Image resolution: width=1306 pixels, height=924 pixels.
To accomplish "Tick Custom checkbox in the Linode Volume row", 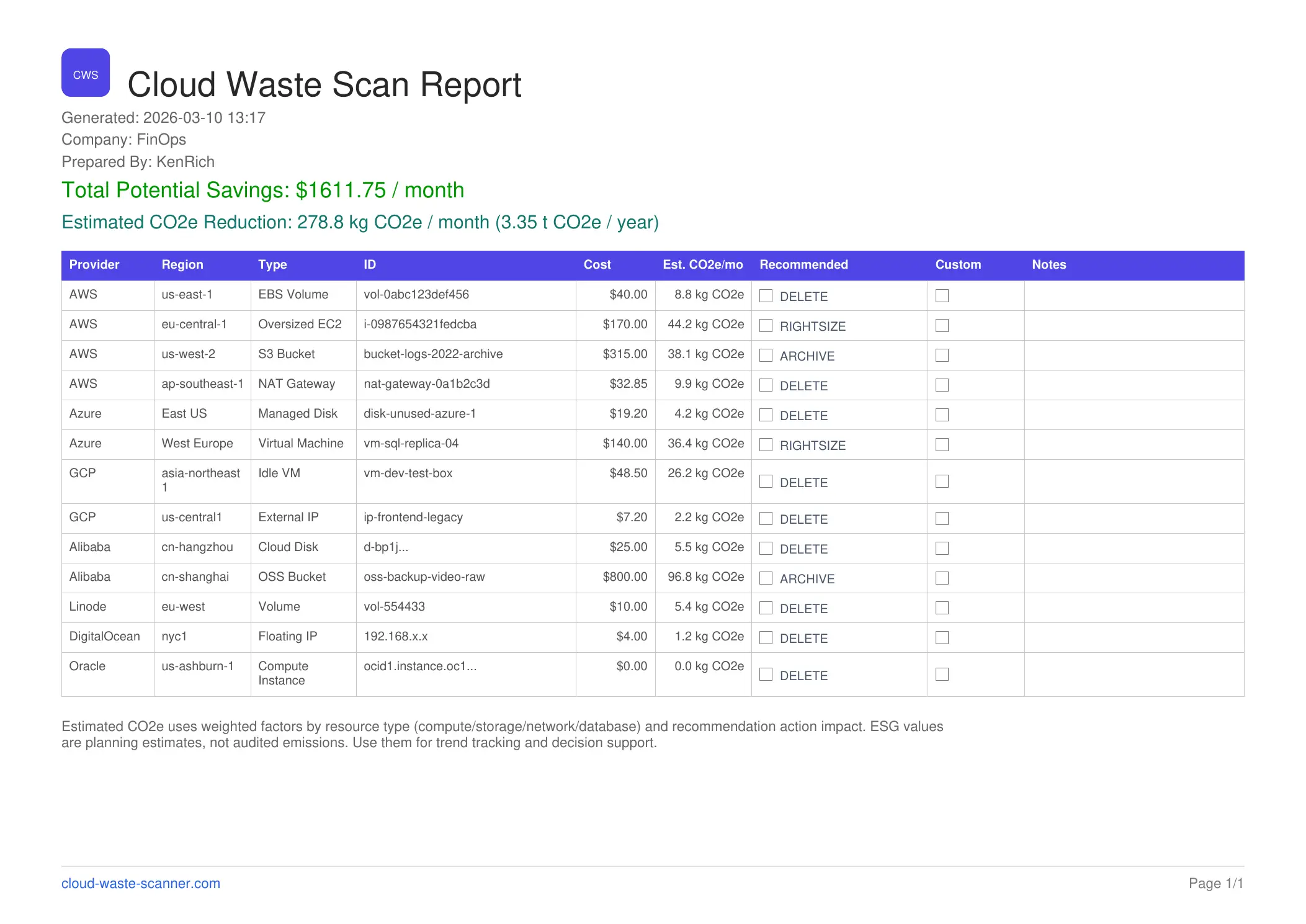I will point(942,608).
